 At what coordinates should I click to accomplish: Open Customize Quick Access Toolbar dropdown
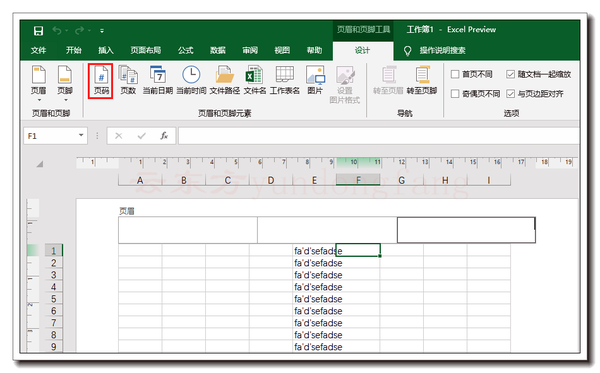(102, 31)
